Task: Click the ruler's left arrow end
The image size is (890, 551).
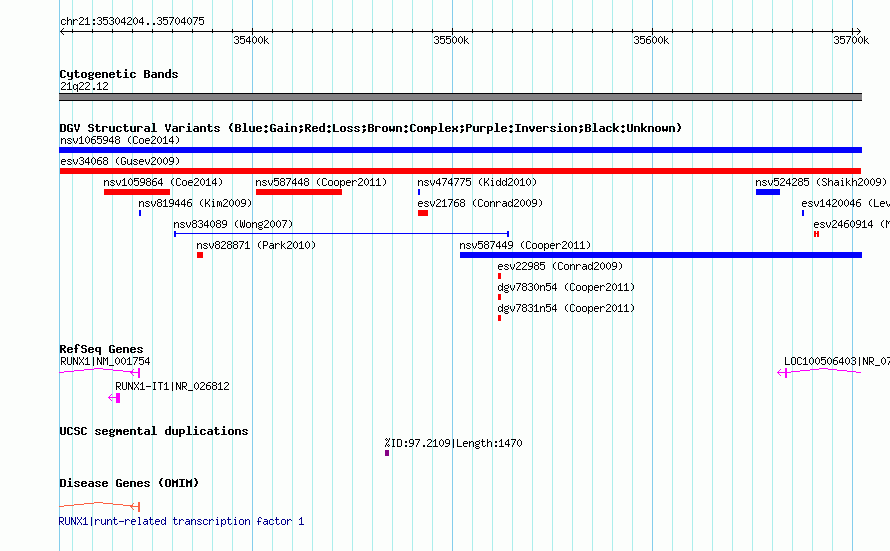Action: pos(62,32)
